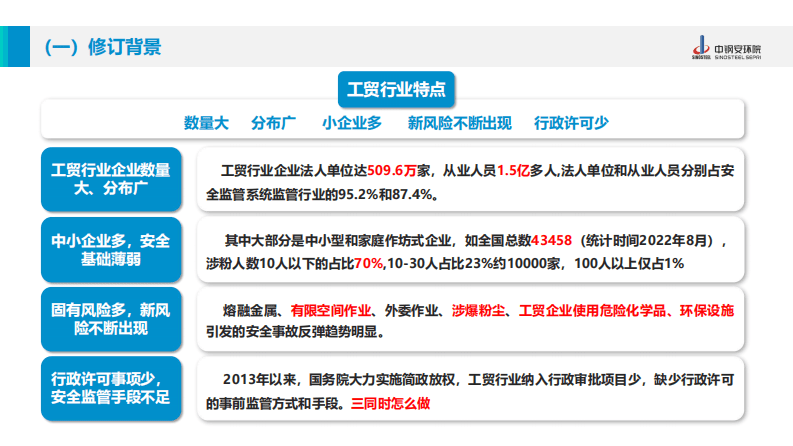
Task: Click the red text '涉爆粉尘'
Action: 478,310
